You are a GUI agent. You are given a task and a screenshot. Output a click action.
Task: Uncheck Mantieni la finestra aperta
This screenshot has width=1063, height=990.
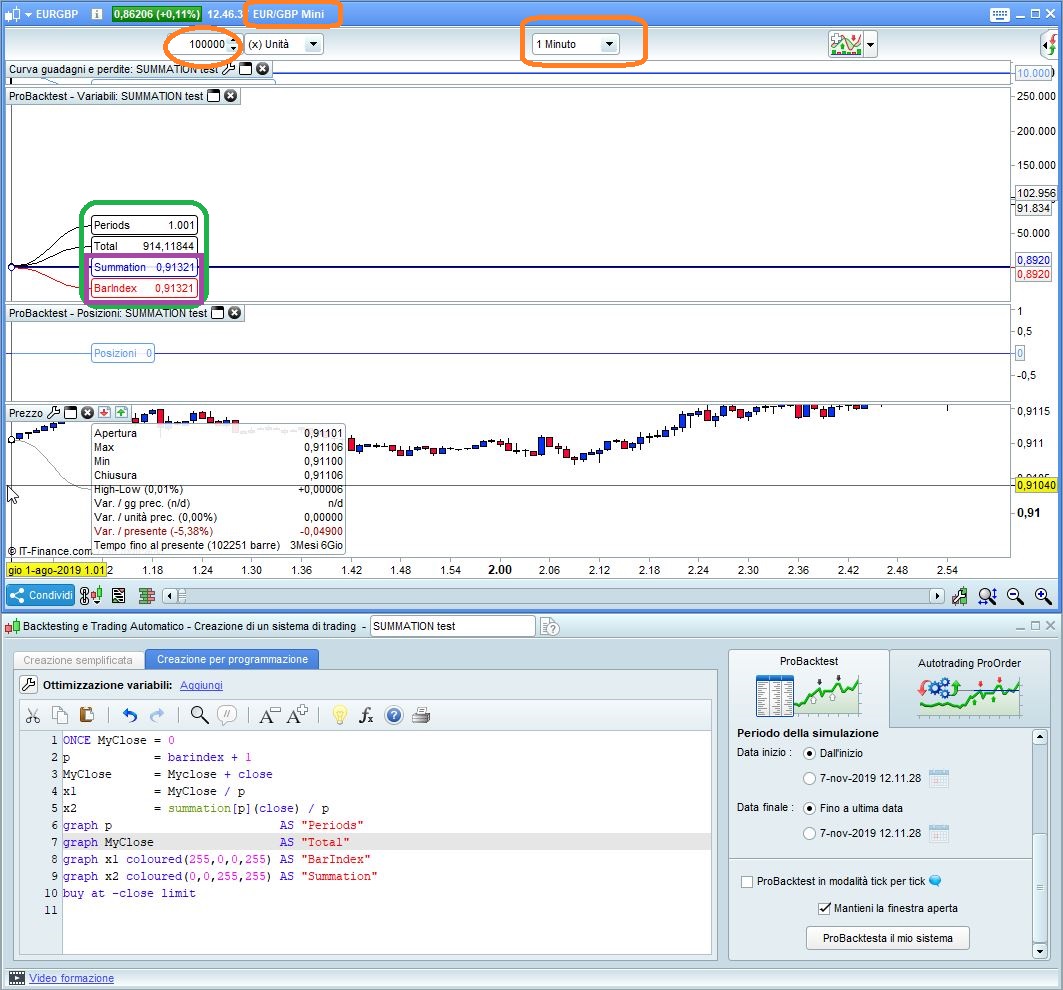pyautogui.click(x=824, y=909)
